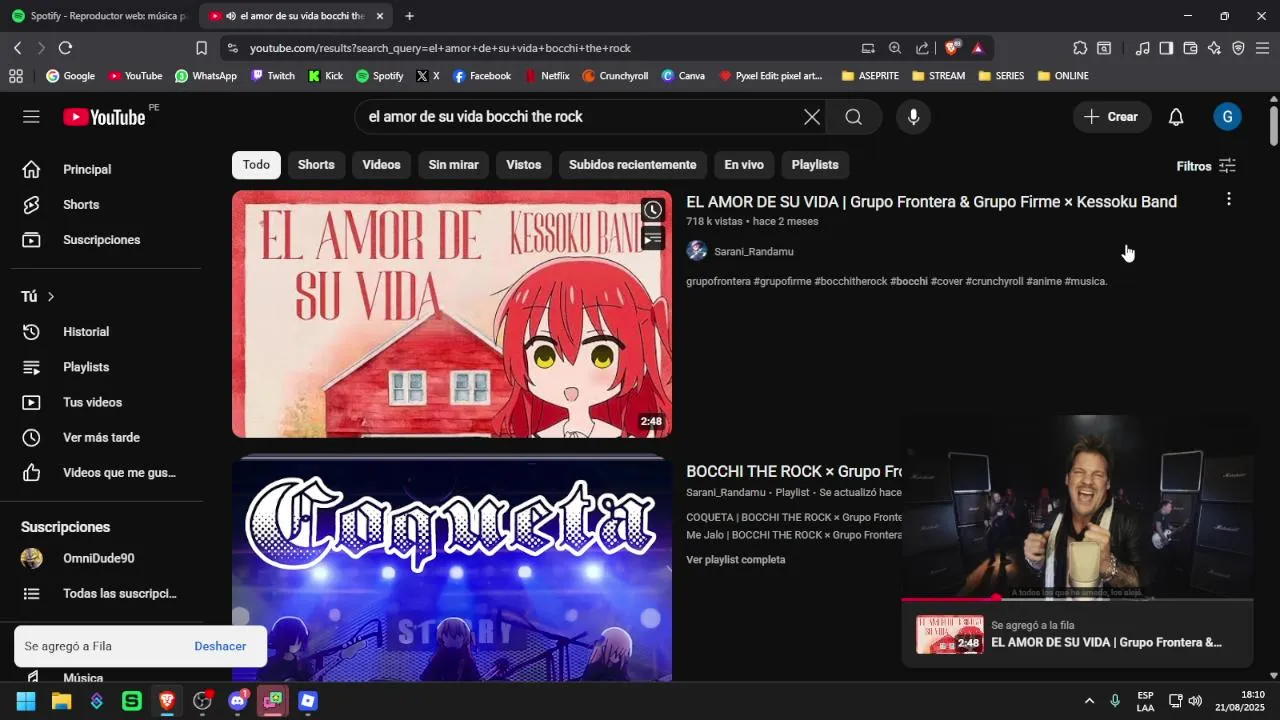Image resolution: width=1280 pixels, height=720 pixels.
Task: Go back in the browser
Action: point(17,48)
